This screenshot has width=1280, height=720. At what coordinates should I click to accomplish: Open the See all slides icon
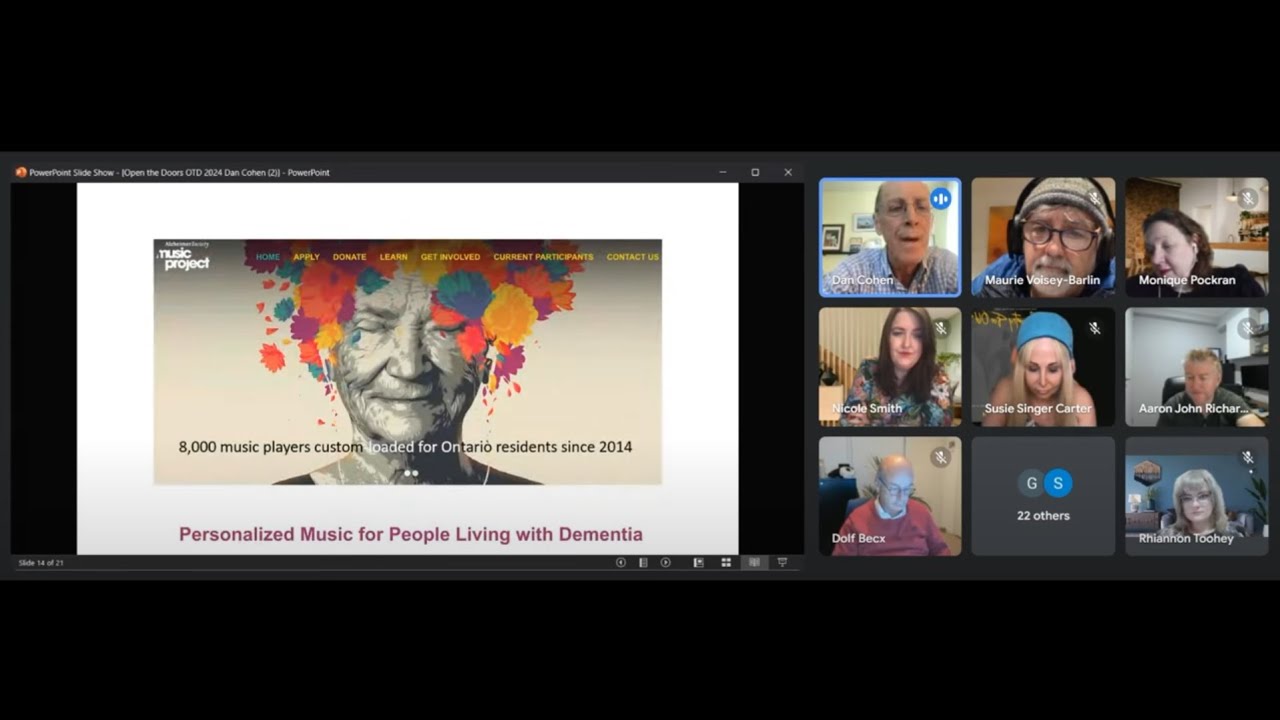(643, 563)
